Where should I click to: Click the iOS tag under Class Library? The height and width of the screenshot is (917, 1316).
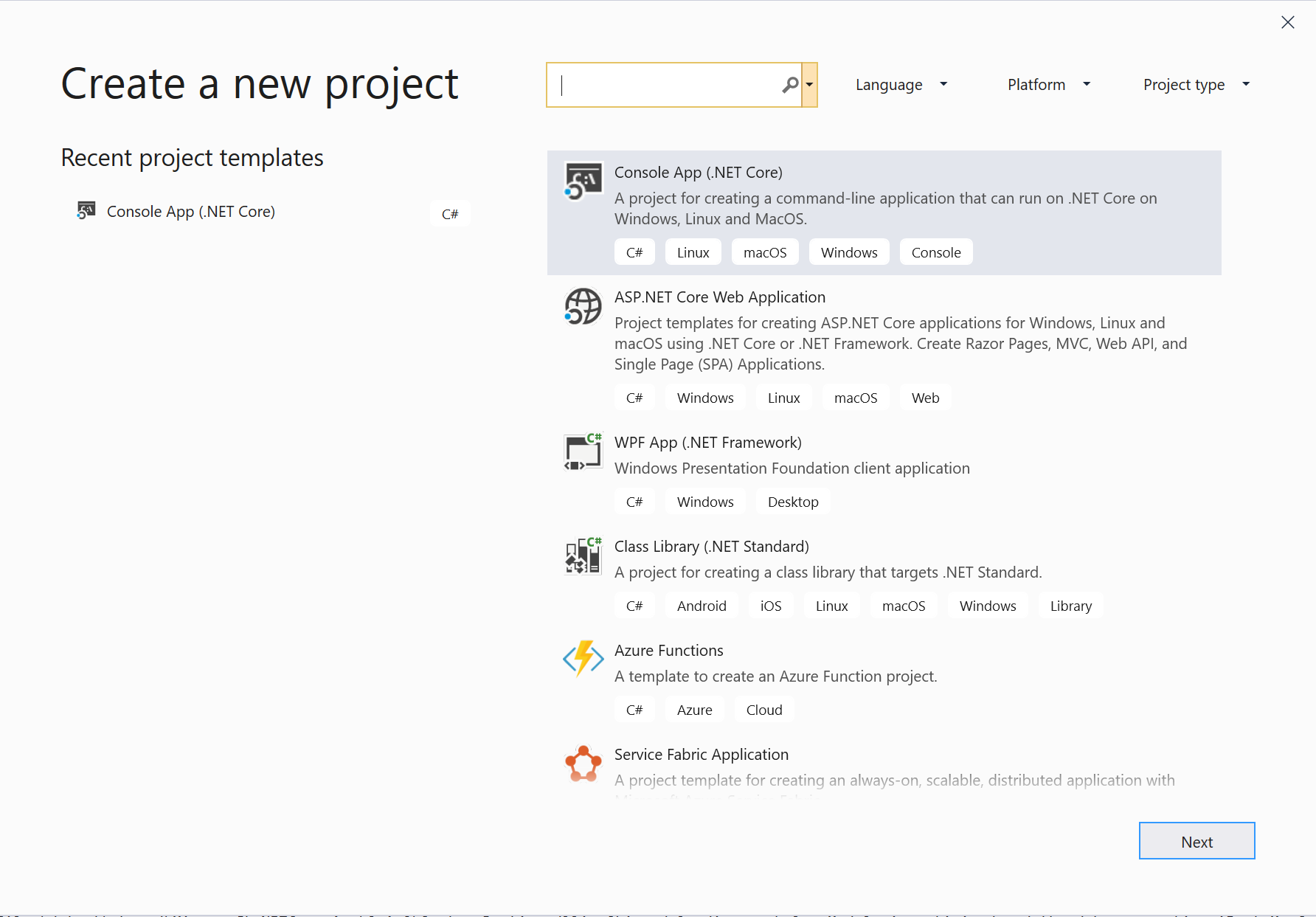point(771,606)
